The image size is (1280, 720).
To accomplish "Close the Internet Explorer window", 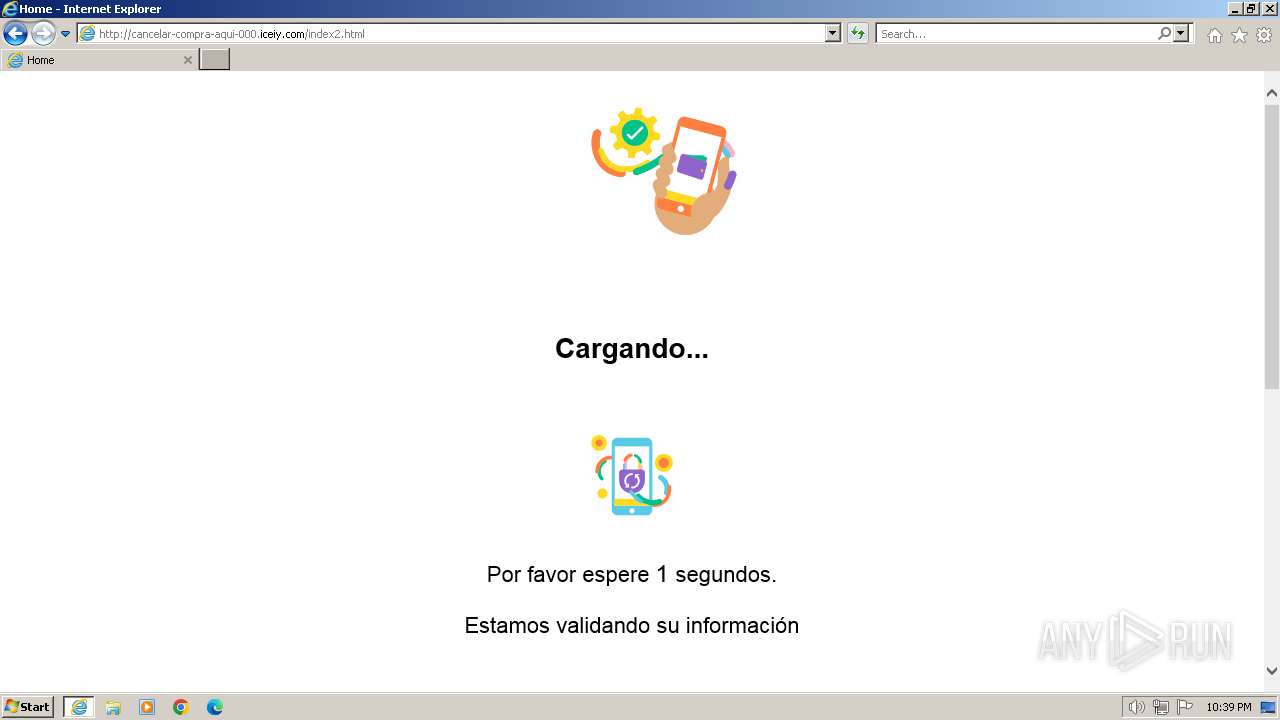I will click(1270, 9).
